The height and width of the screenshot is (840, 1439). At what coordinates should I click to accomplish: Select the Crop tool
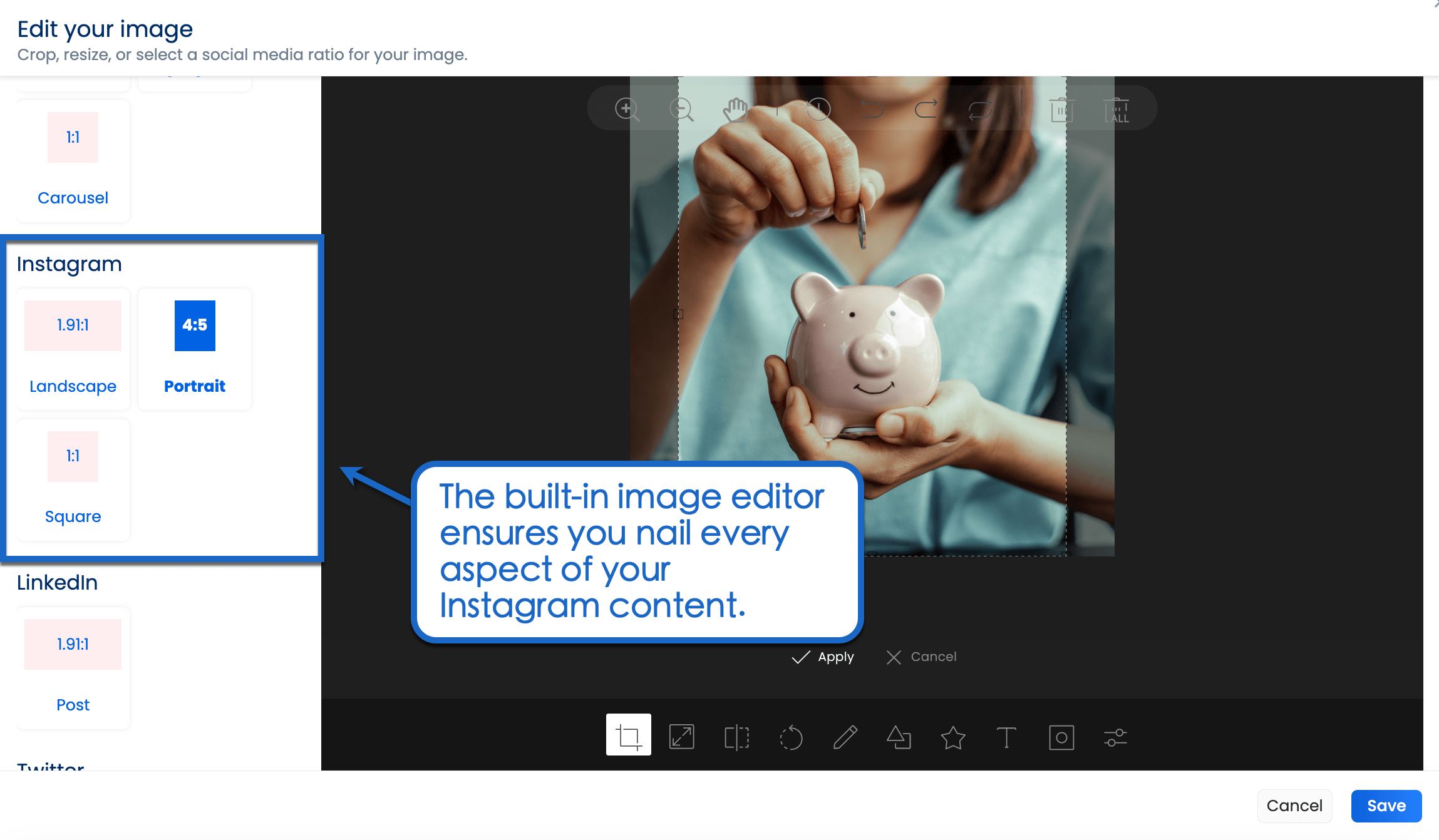point(628,736)
